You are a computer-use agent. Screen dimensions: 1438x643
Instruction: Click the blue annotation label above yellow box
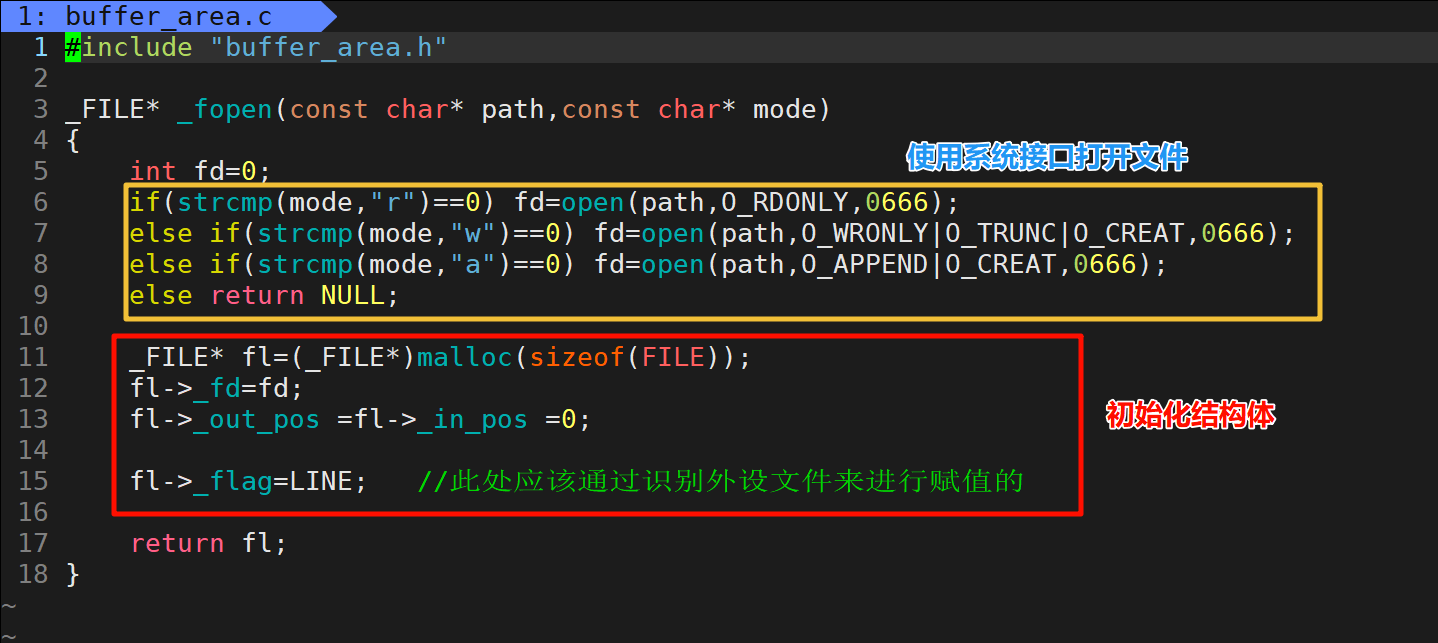coord(1046,157)
